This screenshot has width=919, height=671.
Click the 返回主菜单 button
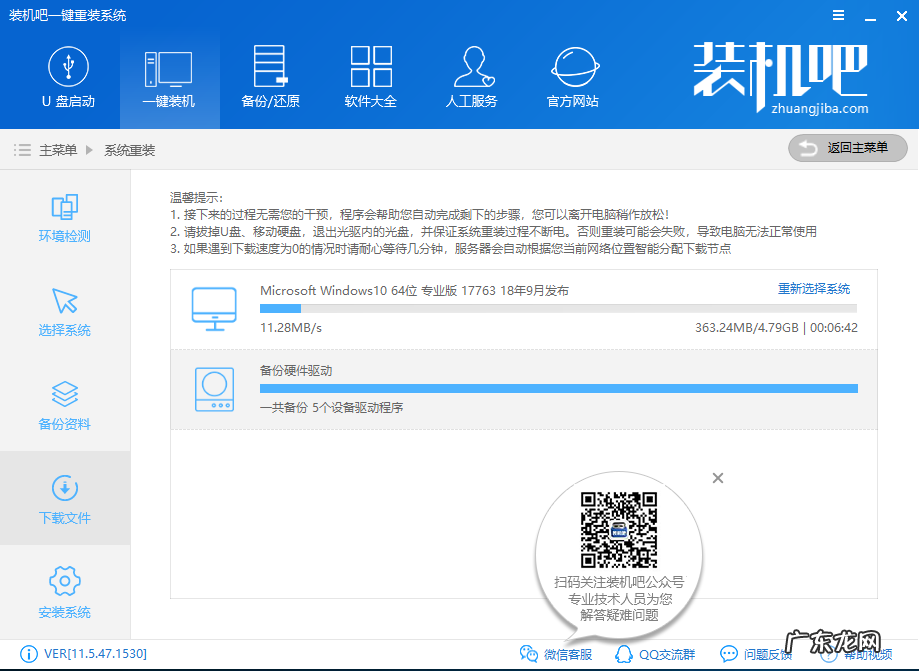847,147
